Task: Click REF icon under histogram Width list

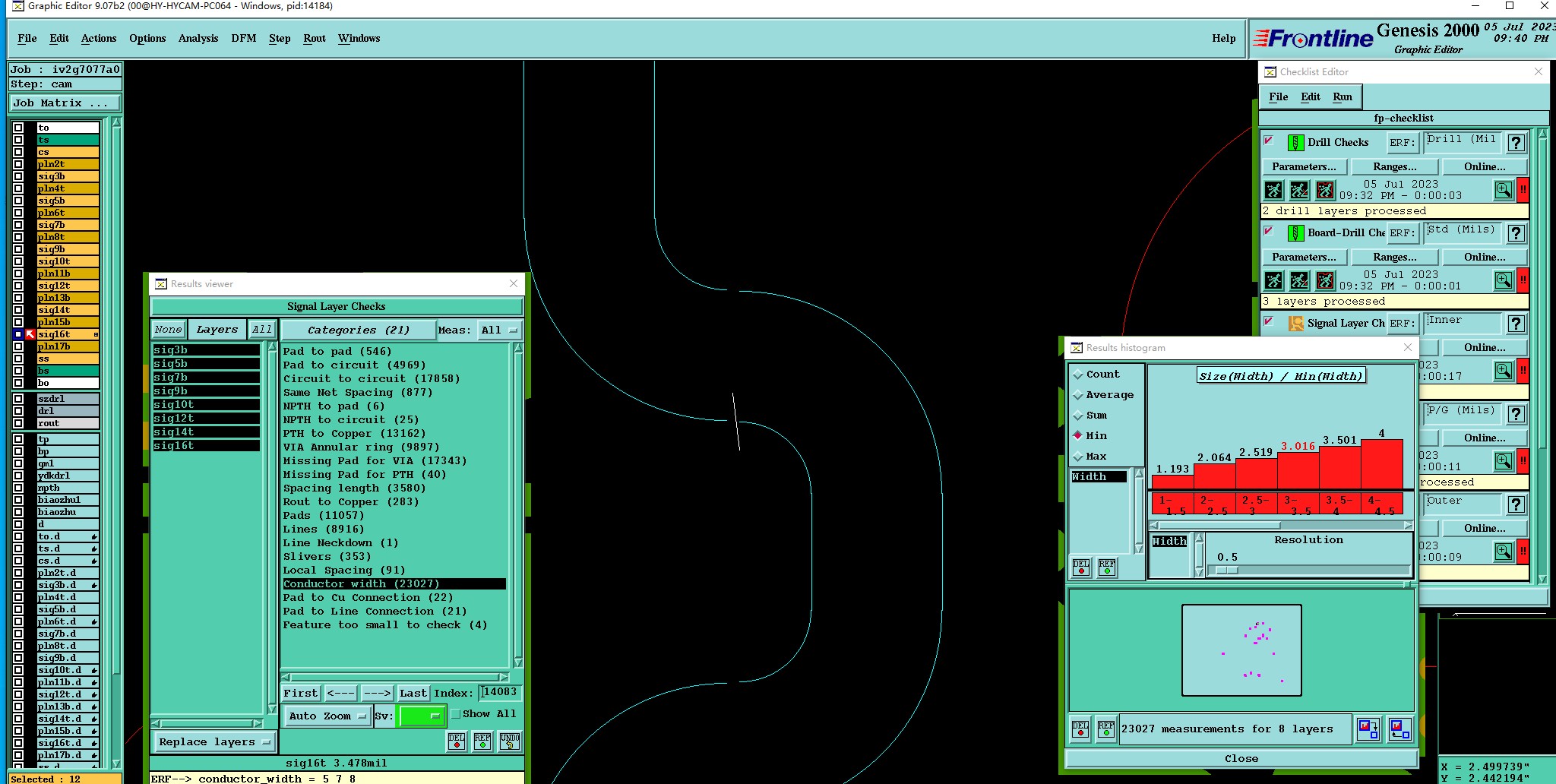Action: coord(1107,567)
